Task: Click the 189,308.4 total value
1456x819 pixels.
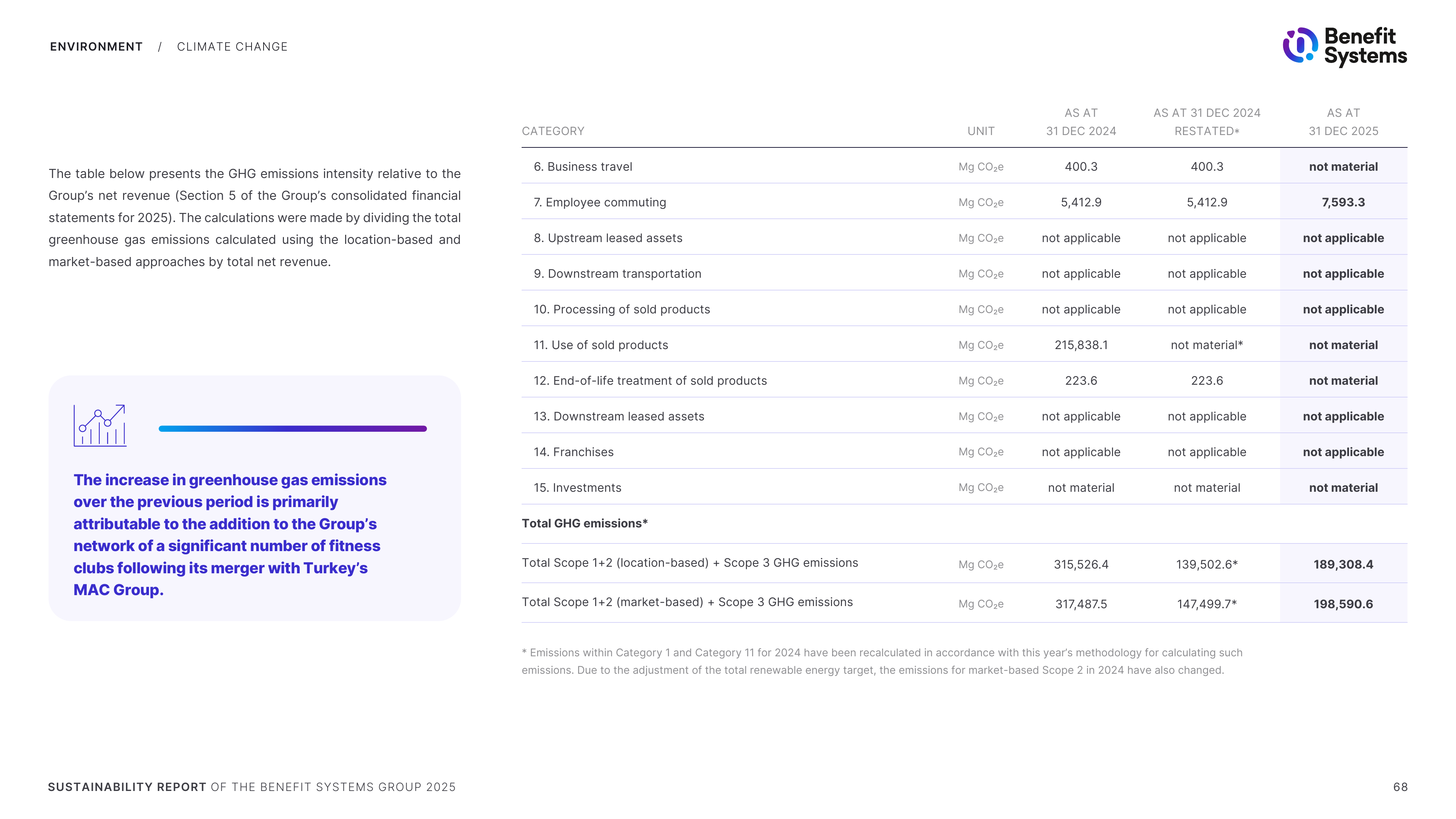Action: click(x=1343, y=565)
